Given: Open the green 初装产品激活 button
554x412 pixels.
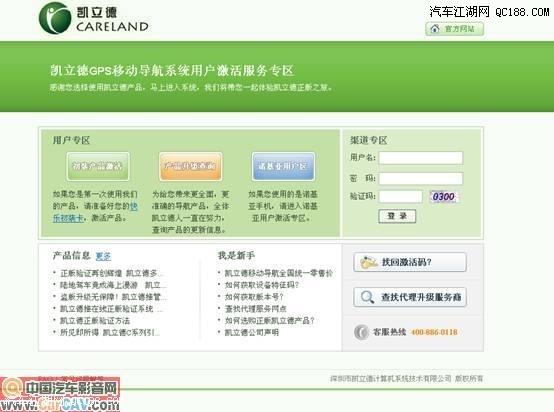Looking at the screenshot, I should point(98,166).
